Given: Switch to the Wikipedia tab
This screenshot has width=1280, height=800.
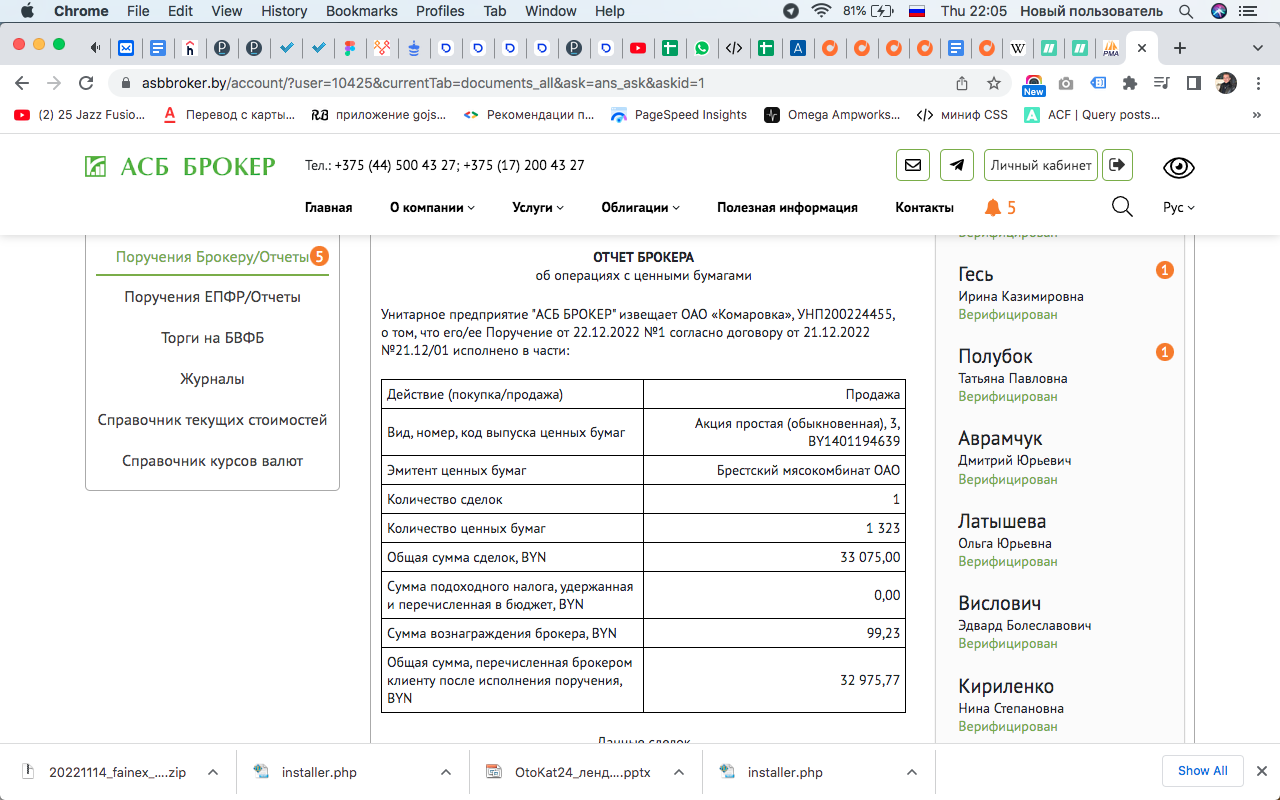Looking at the screenshot, I should [x=1018, y=47].
